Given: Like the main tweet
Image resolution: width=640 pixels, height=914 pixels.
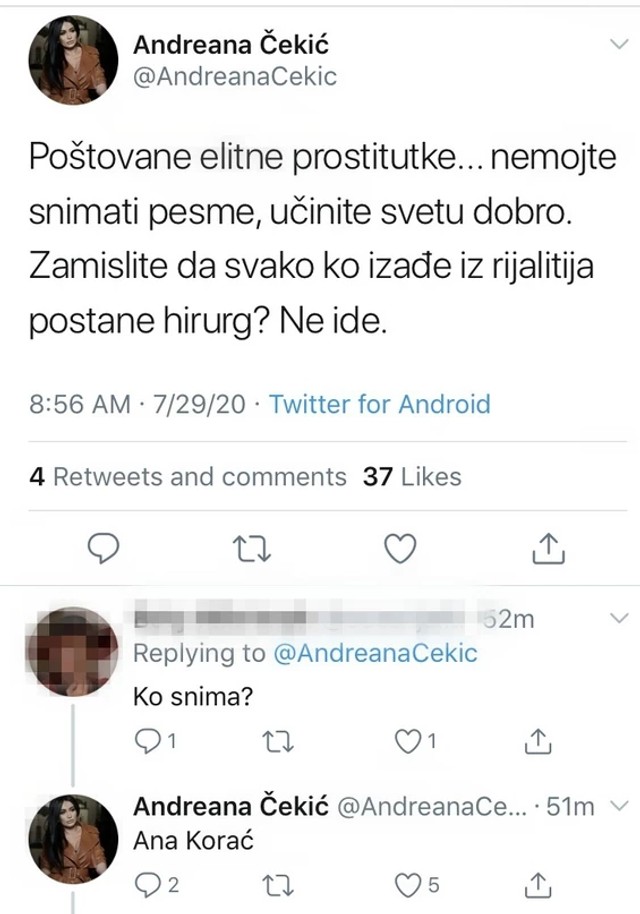Looking at the screenshot, I should pyautogui.click(x=399, y=548).
